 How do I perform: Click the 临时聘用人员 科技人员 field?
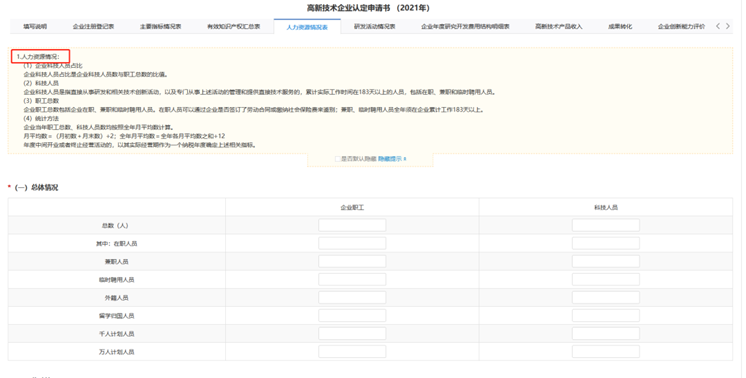(x=606, y=279)
